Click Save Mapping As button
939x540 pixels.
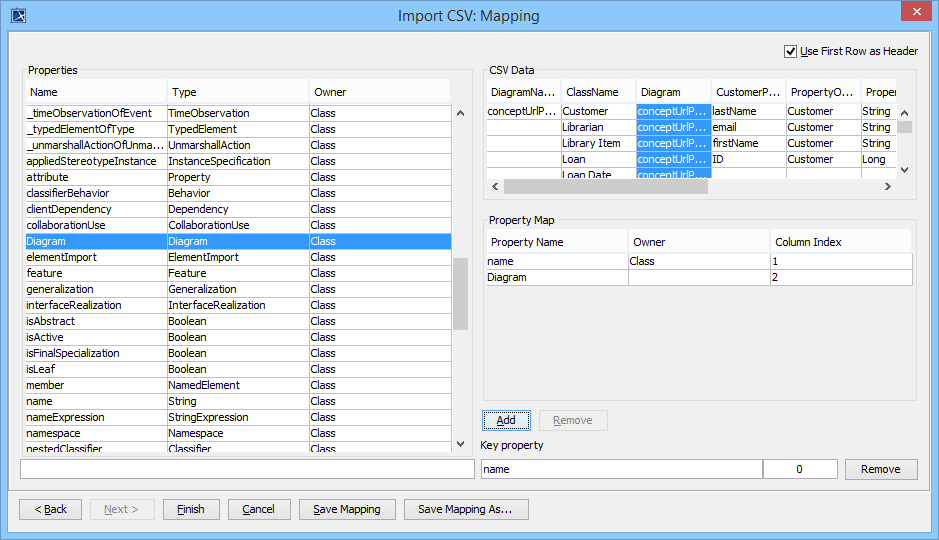pyautogui.click(x=465, y=509)
